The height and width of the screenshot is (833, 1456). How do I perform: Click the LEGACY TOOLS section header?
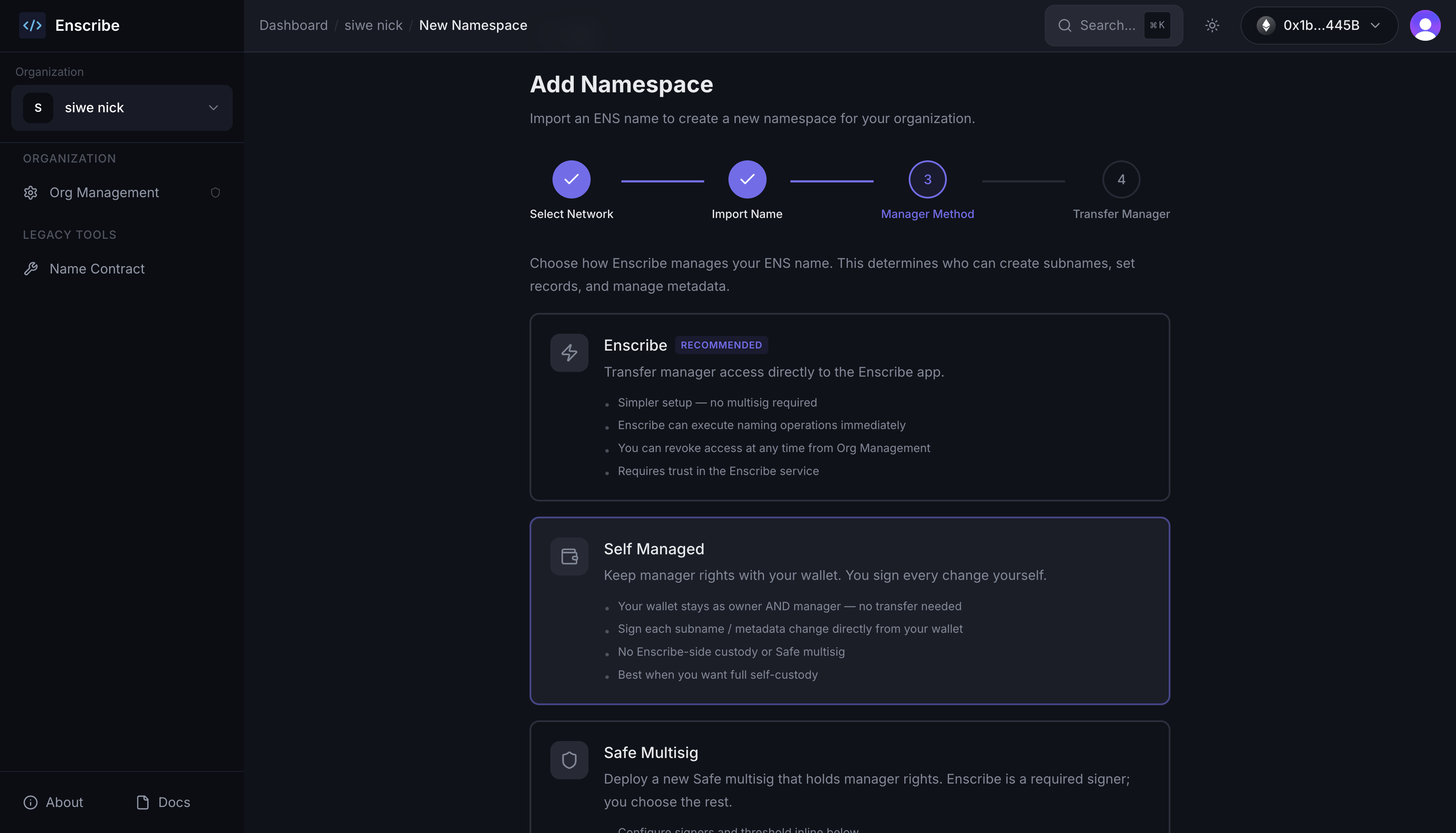coord(69,234)
